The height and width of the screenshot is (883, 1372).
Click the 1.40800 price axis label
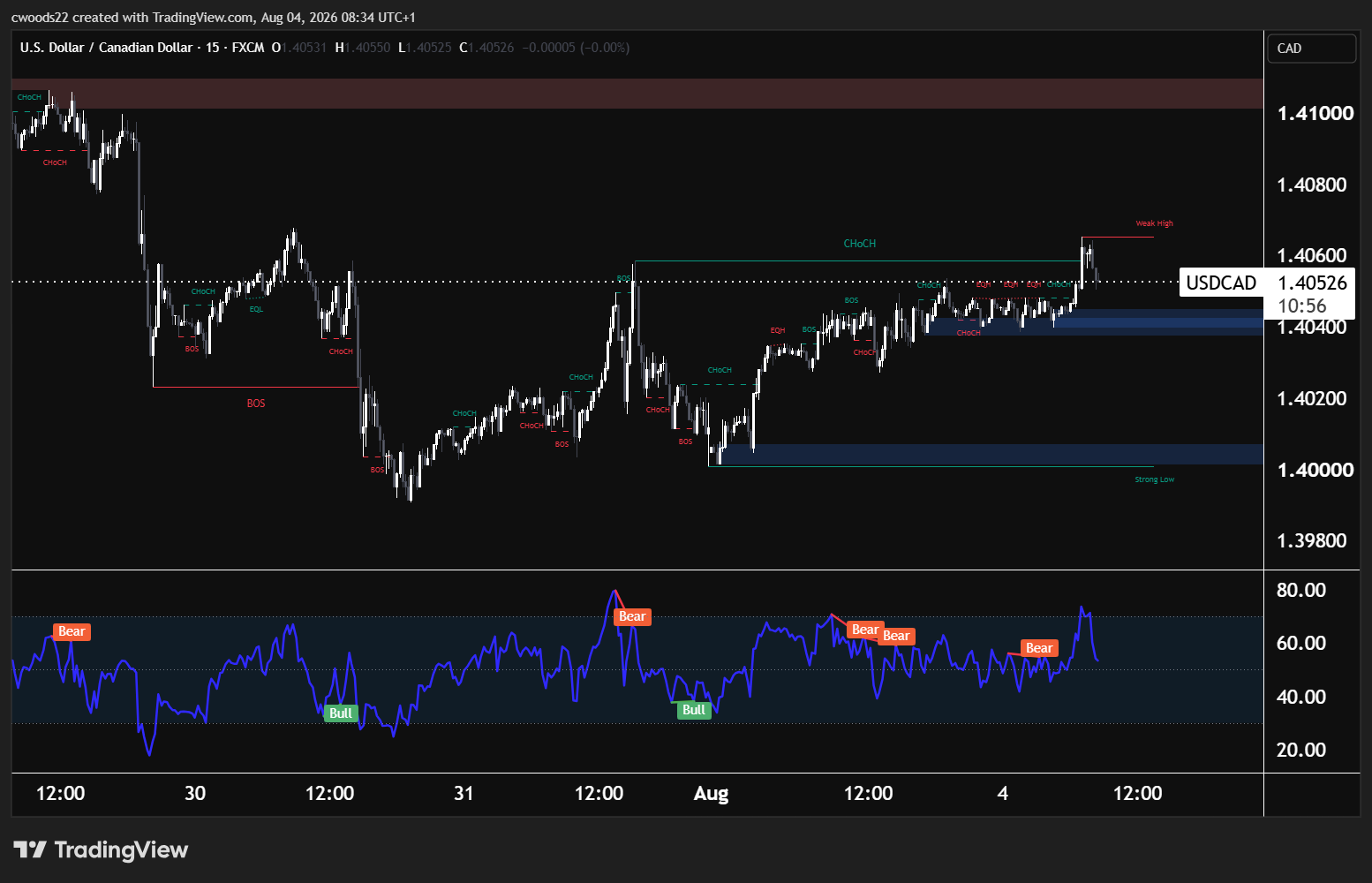click(1312, 185)
